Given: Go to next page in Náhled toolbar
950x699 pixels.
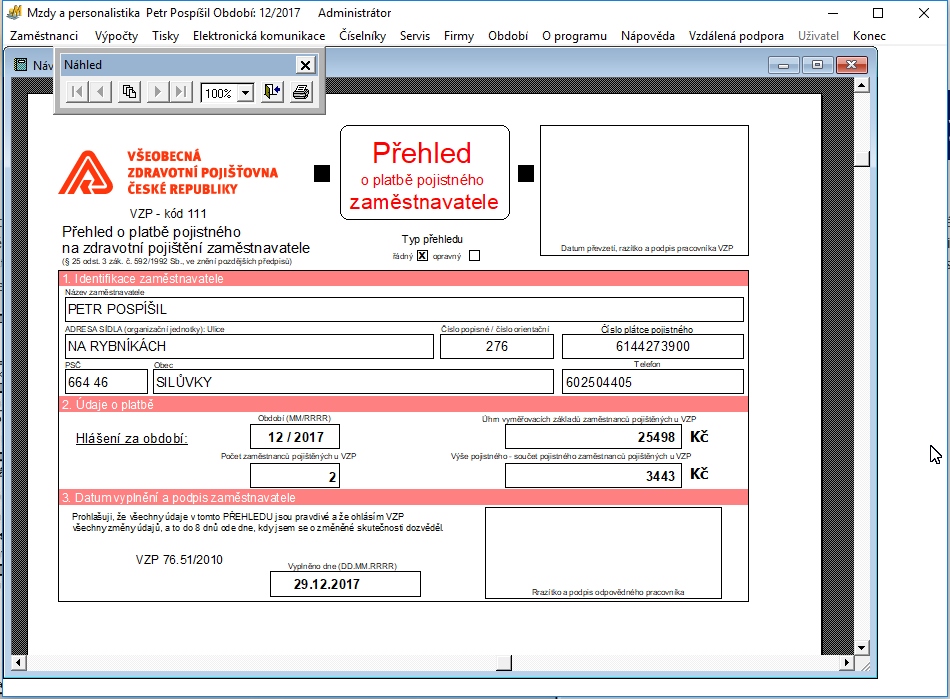Looking at the screenshot, I should point(158,92).
